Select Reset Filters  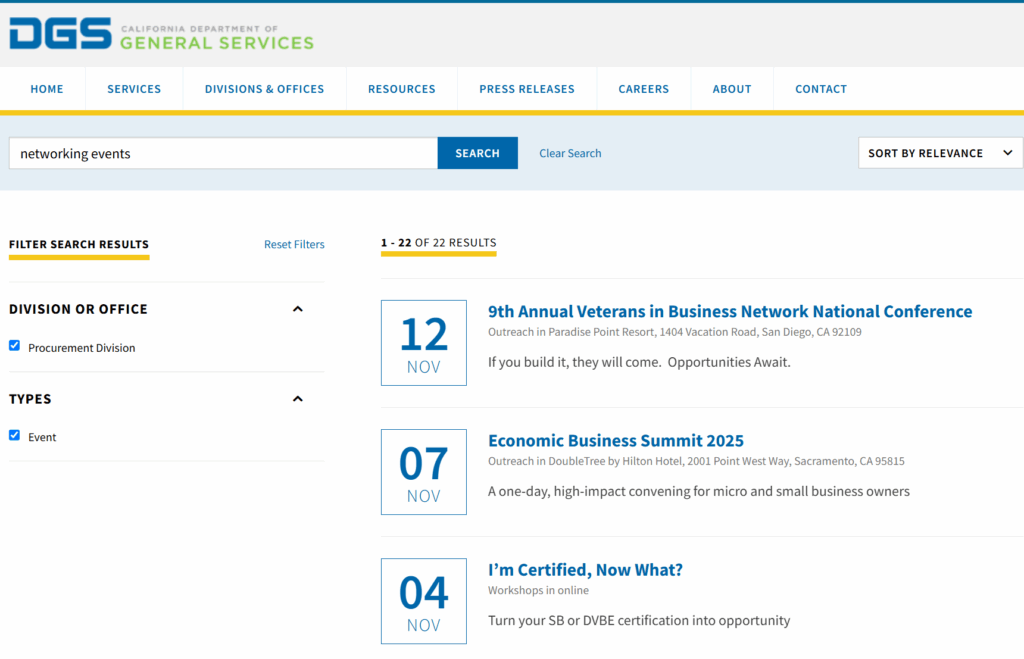[294, 244]
